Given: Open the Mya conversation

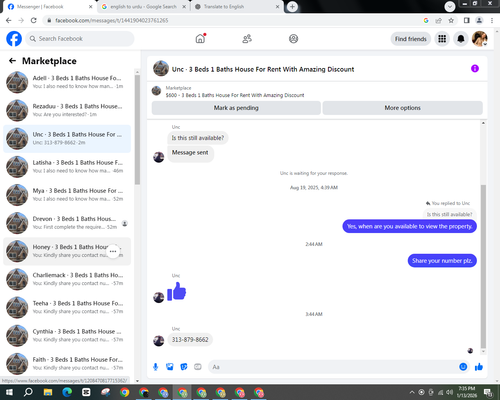Looking at the screenshot, I should pyautogui.click(x=67, y=195).
